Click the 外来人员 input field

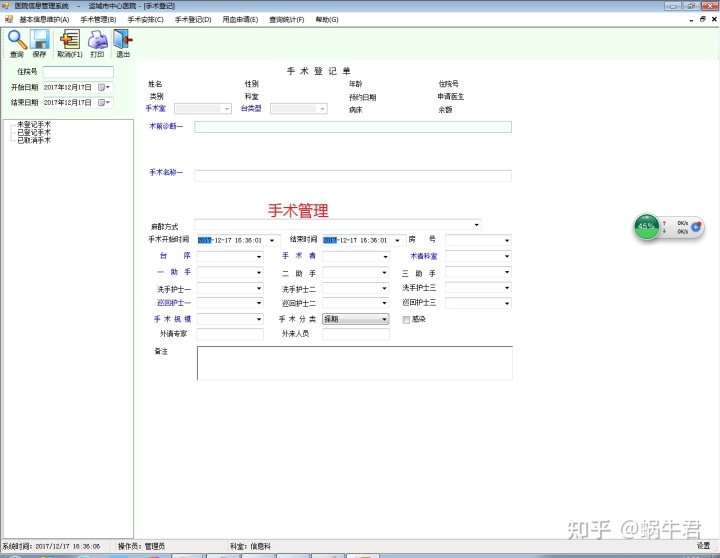pos(356,334)
